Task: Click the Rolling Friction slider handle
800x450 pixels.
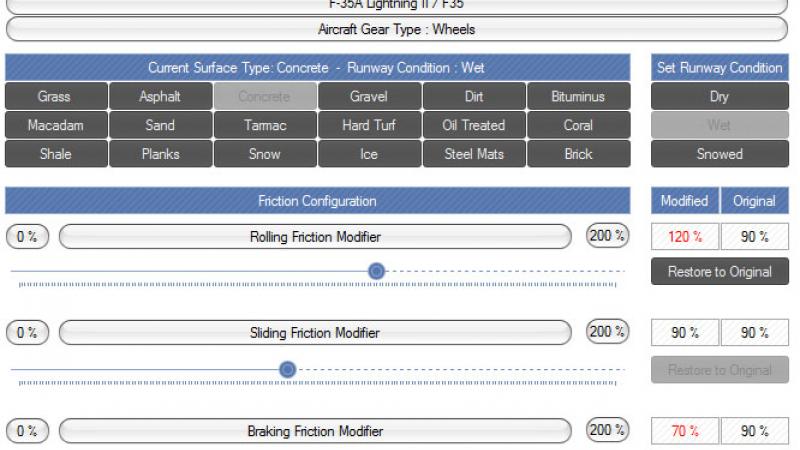Action: coord(377,271)
